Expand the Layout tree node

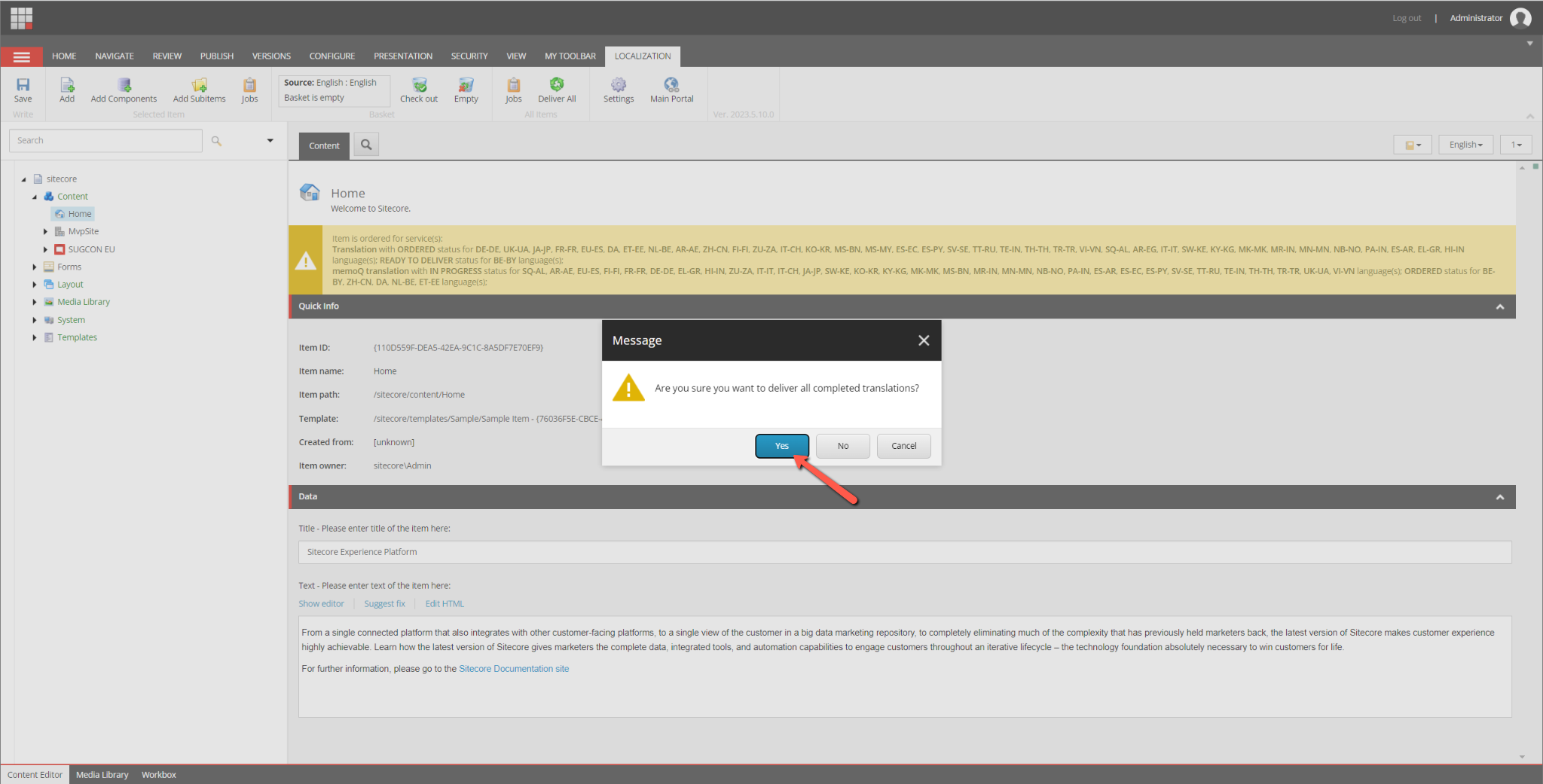tap(35, 284)
